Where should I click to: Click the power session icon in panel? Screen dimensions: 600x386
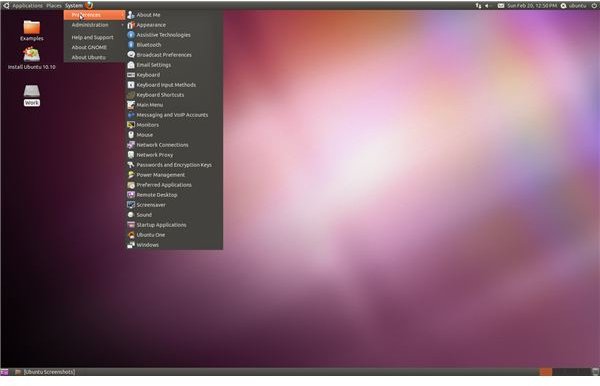click(594, 5)
